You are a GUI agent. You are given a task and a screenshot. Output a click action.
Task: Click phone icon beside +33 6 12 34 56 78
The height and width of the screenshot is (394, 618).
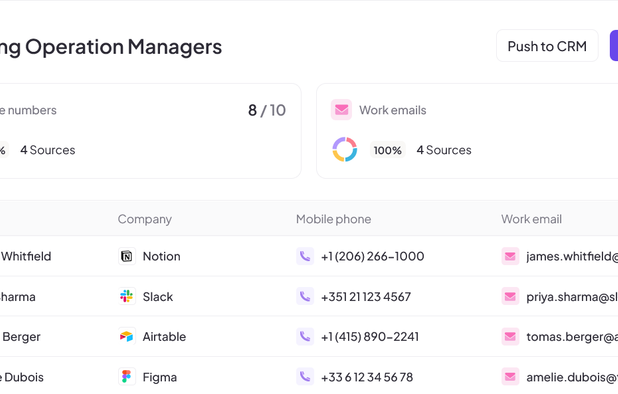click(305, 377)
